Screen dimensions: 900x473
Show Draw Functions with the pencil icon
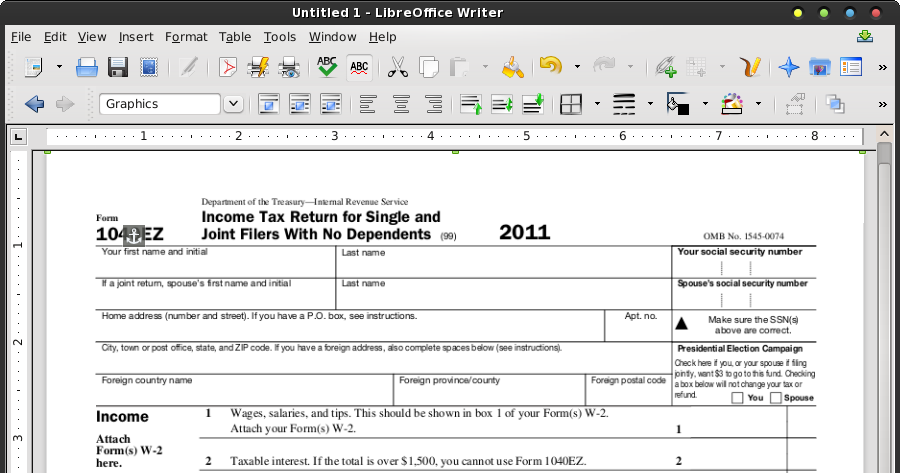[x=750, y=67]
